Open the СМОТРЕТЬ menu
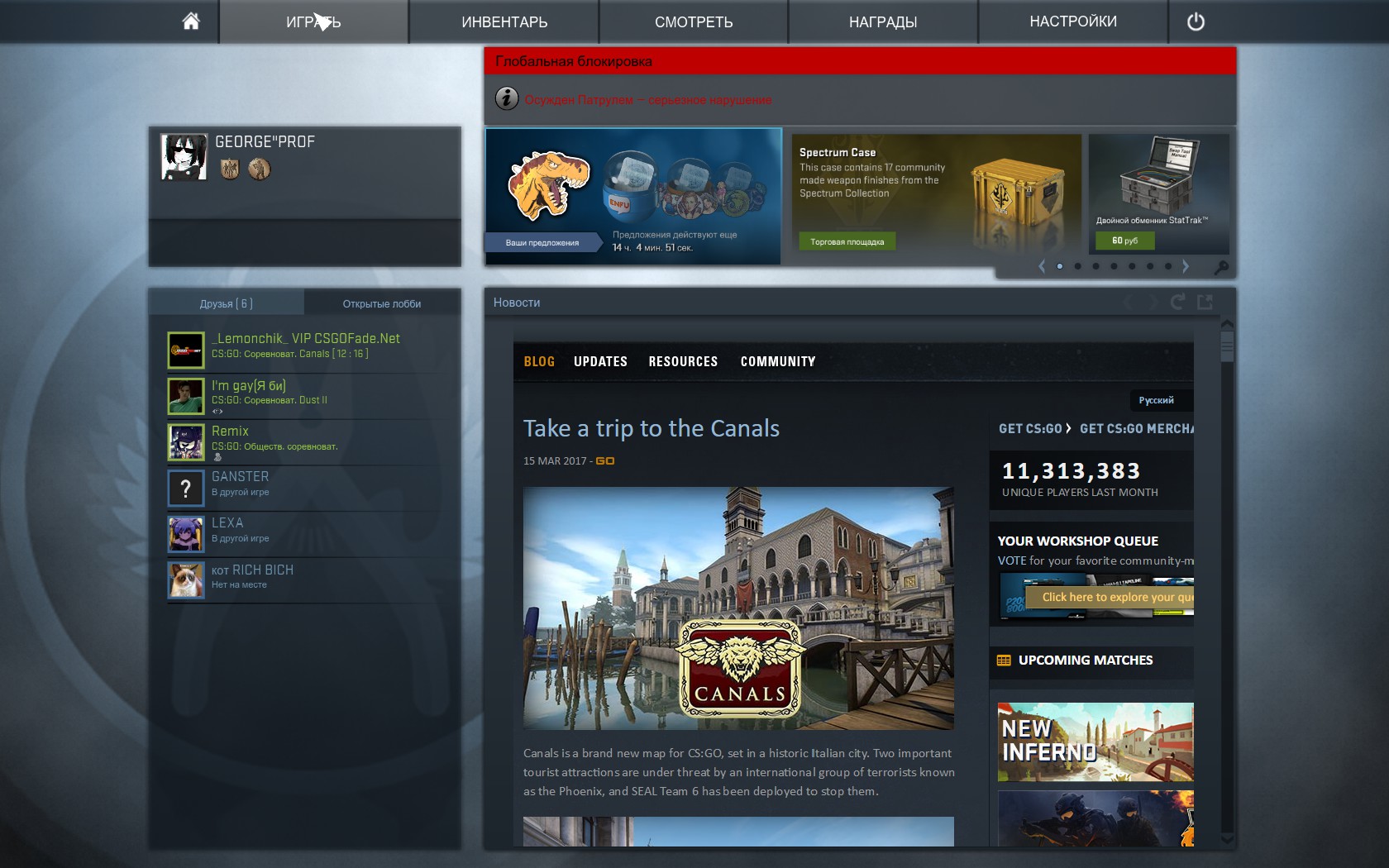 (694, 21)
